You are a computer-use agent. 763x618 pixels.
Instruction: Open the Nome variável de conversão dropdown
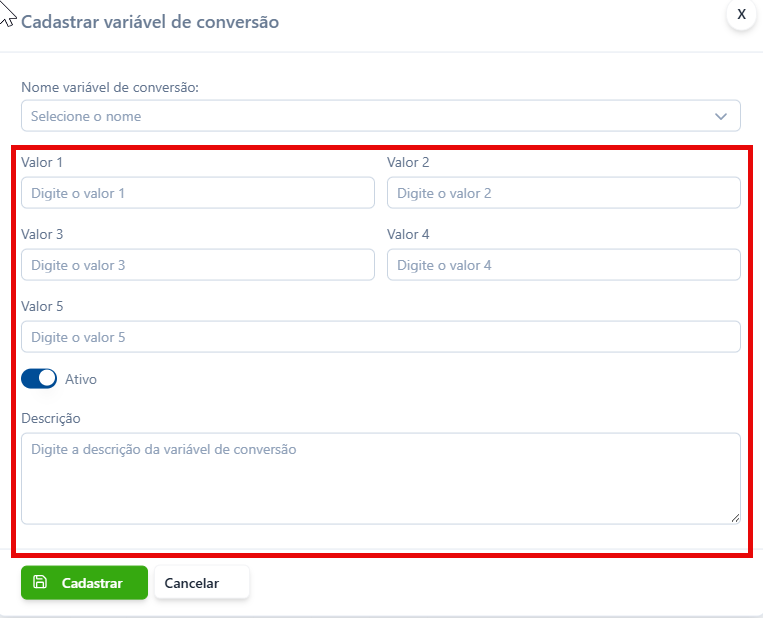(381, 116)
